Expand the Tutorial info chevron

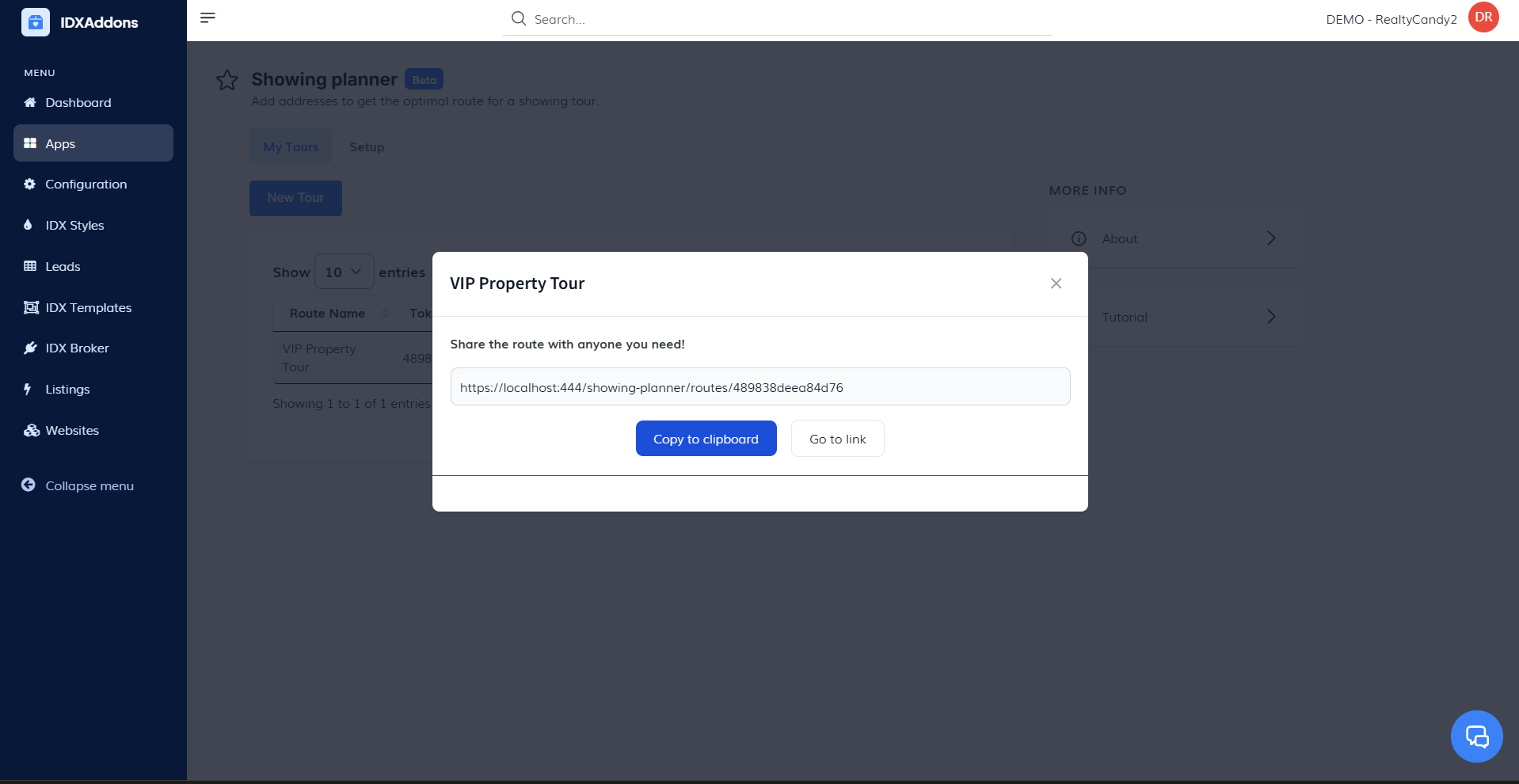click(x=1270, y=317)
